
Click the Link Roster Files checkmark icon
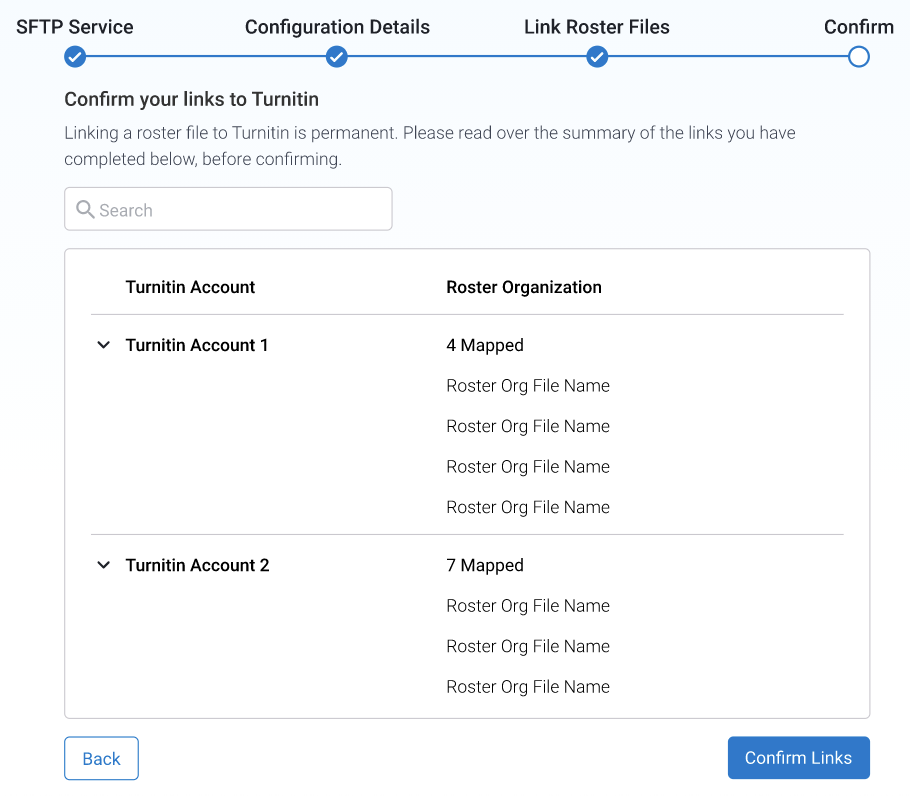(597, 57)
